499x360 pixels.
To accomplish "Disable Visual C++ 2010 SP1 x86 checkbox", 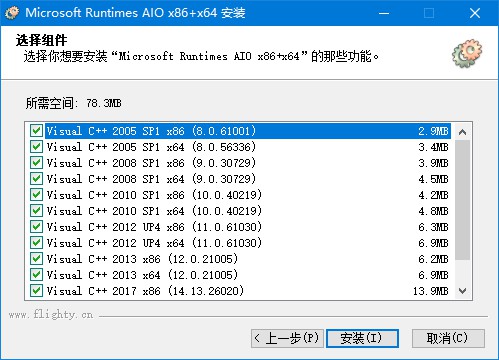I will pyautogui.click(x=36, y=195).
